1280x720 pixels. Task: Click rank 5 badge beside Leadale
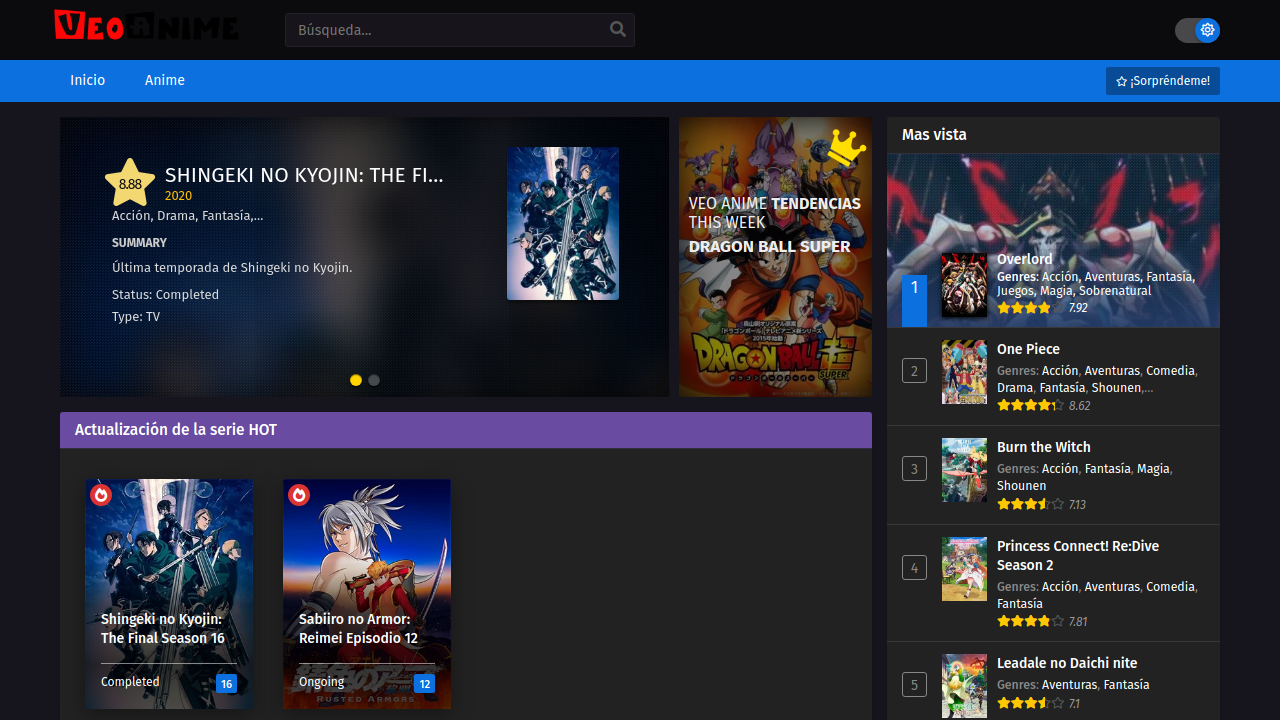(x=914, y=685)
